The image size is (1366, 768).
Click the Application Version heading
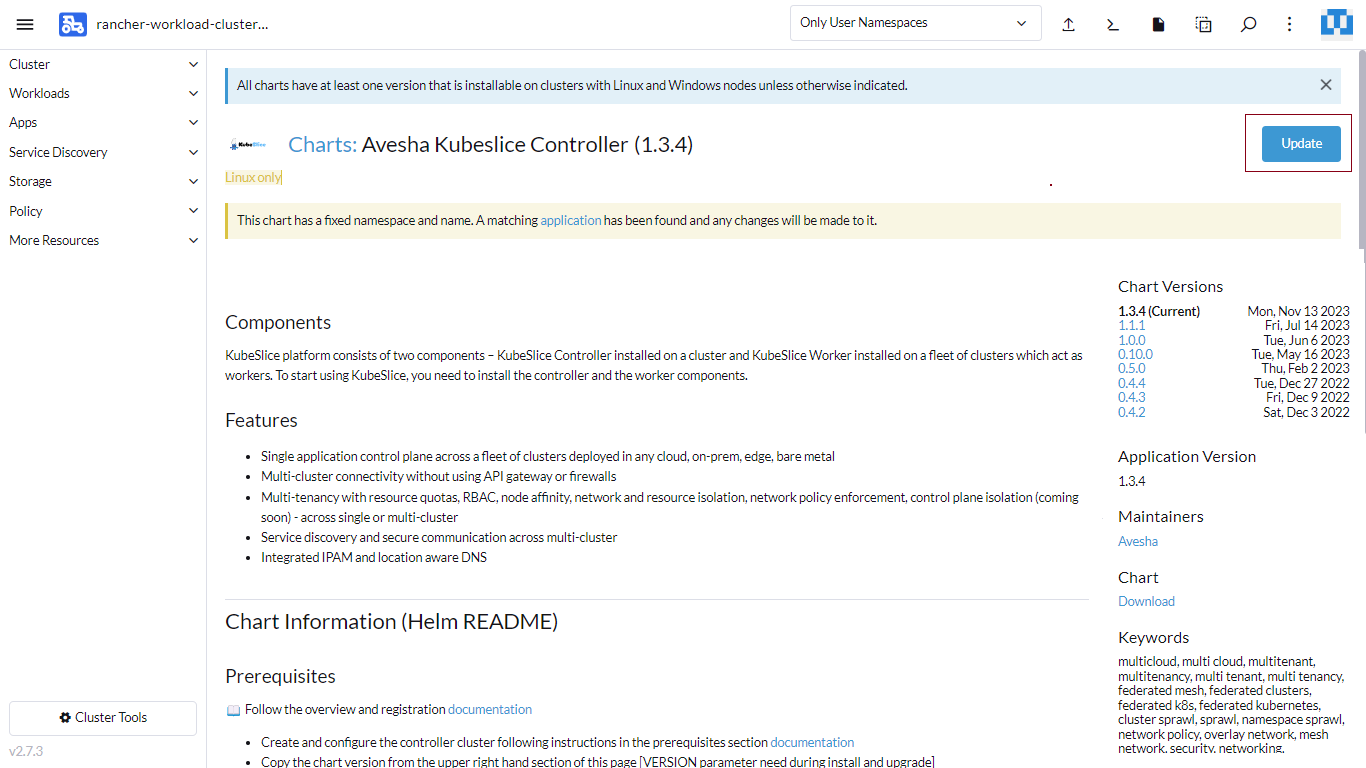1187,456
